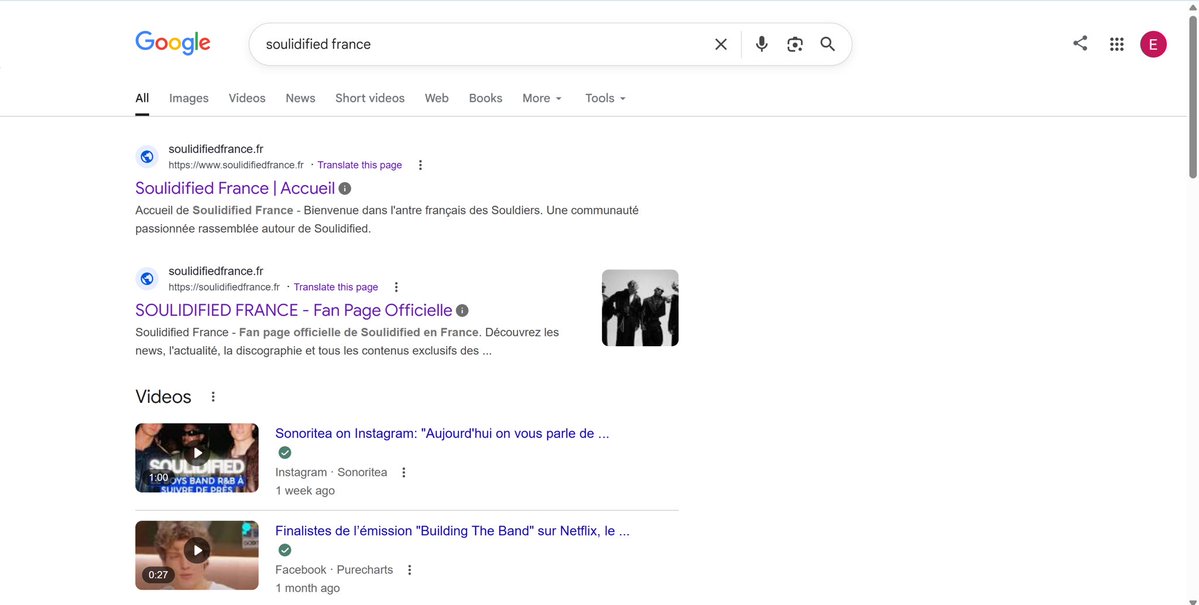This screenshot has height=605, width=1199.
Task: Open the three-dot menu for Fan Page Officielle result
Action: point(396,288)
